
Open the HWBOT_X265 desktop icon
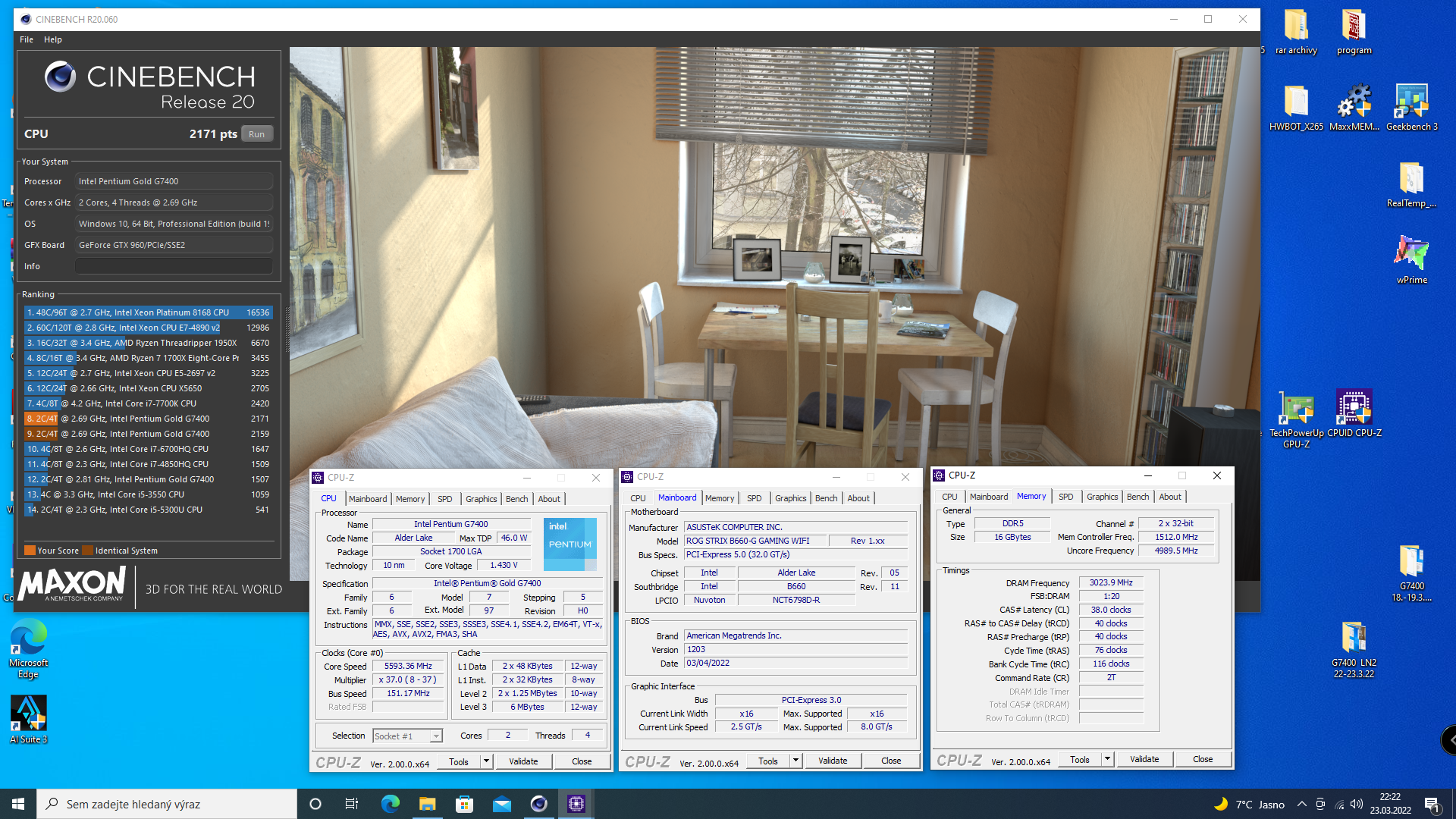pyautogui.click(x=1296, y=108)
